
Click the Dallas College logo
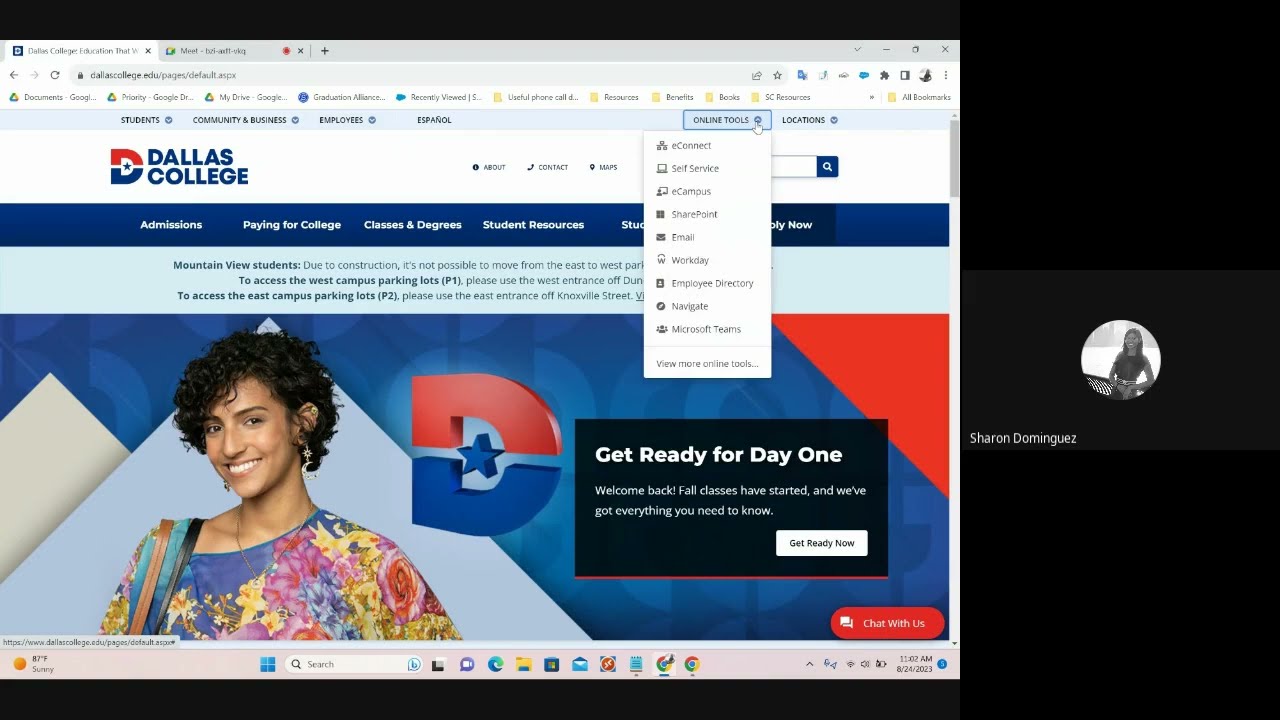(x=179, y=167)
